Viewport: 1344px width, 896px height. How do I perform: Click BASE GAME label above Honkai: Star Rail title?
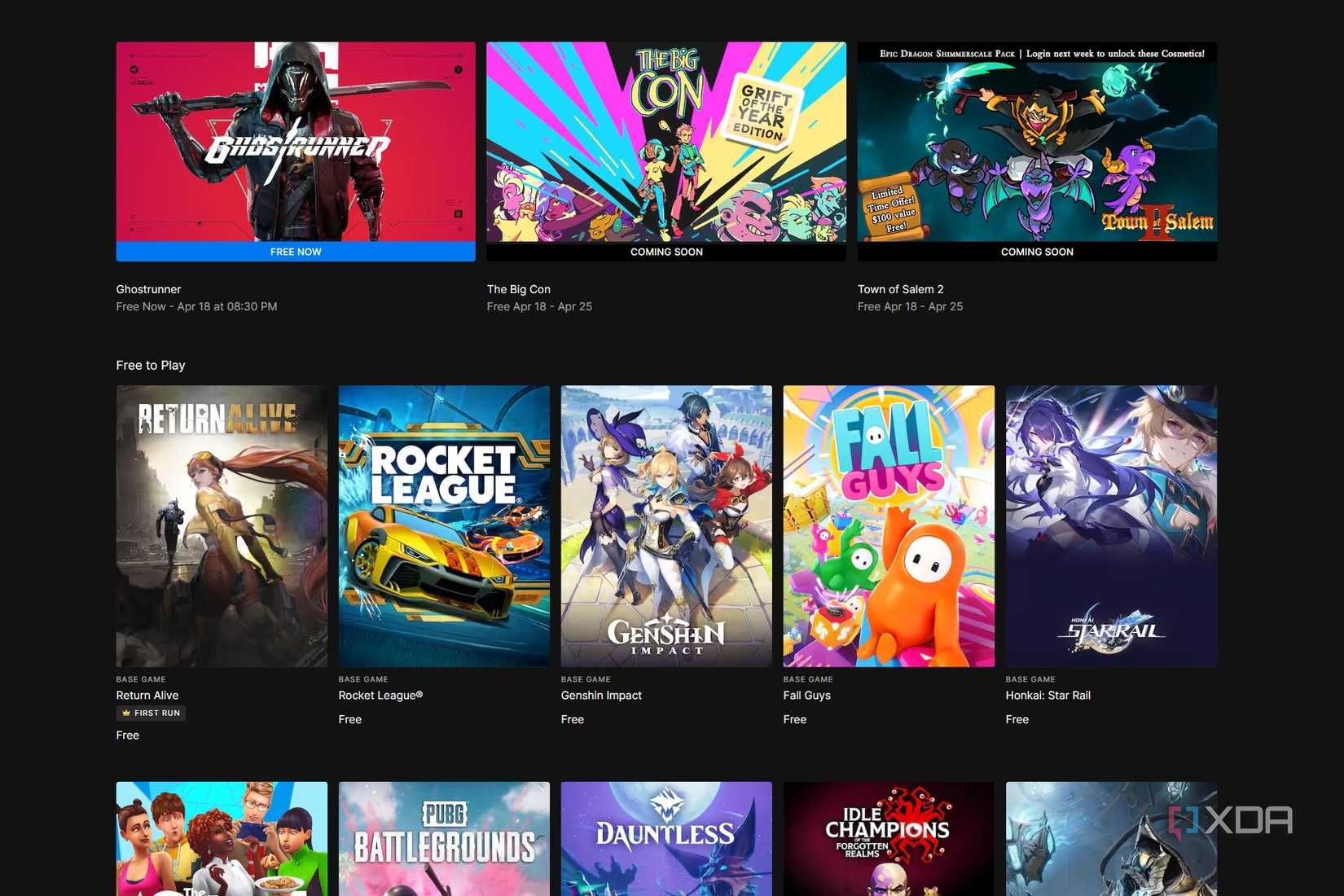tap(1030, 679)
